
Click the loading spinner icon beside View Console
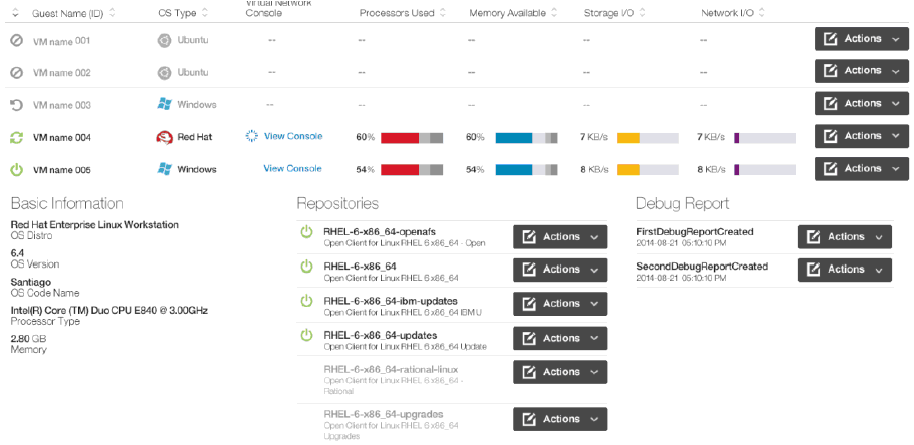point(252,136)
